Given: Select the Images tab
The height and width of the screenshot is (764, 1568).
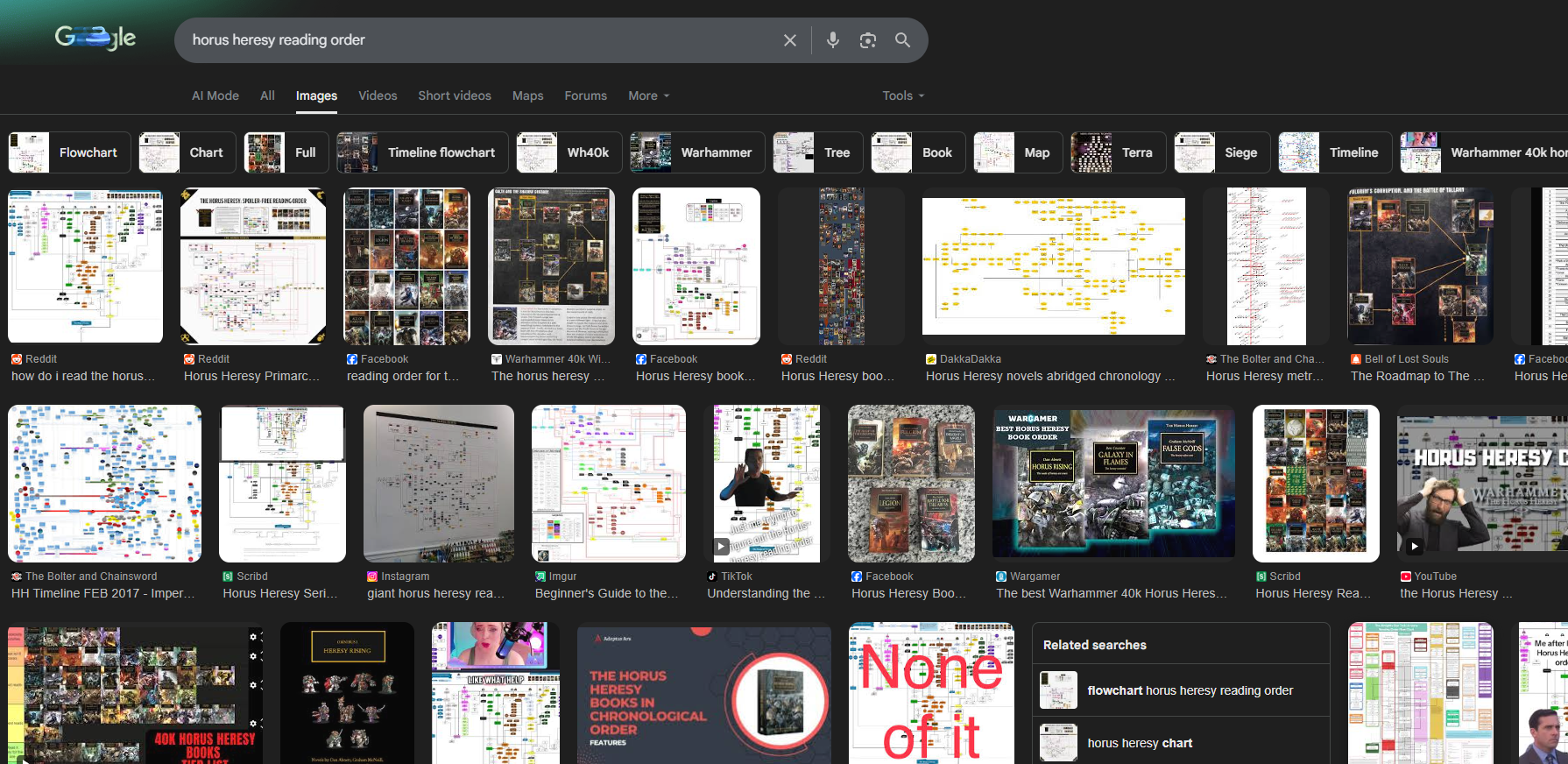Looking at the screenshot, I should 316,95.
